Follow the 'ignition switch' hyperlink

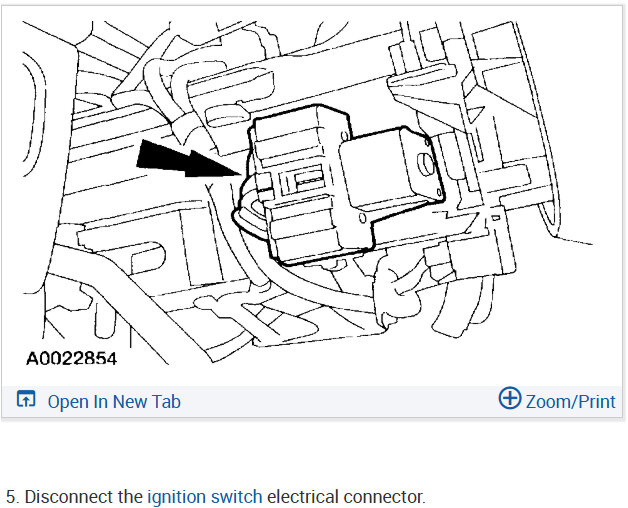tap(205, 497)
